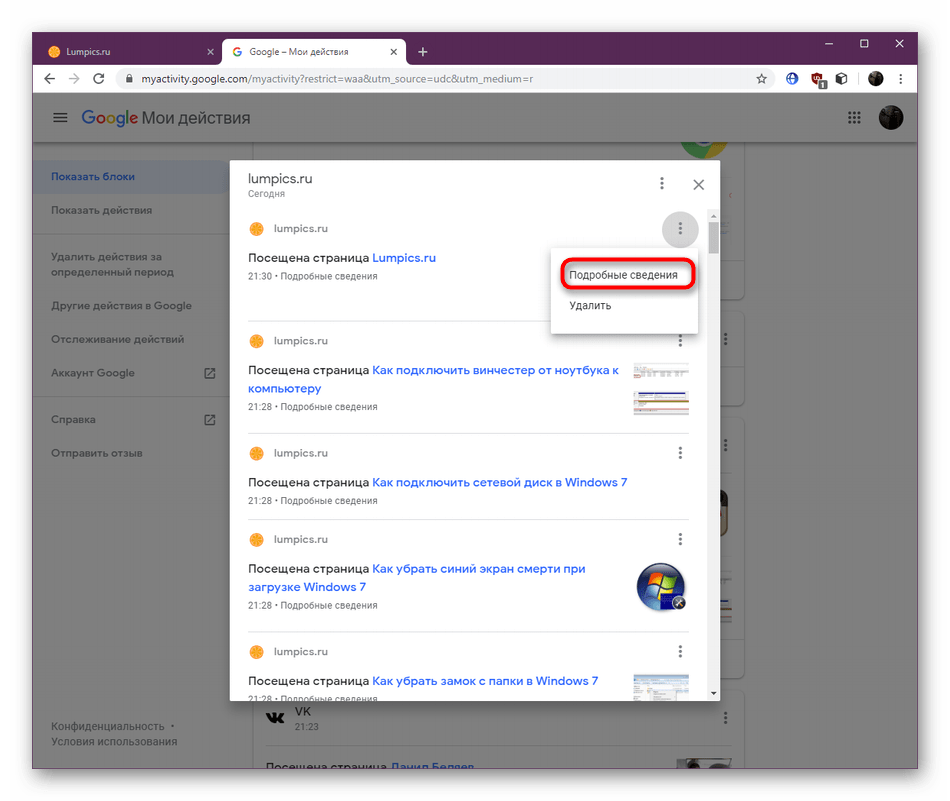950x801 pixels.
Task: Click the blue globe extension icon
Action: click(792, 79)
